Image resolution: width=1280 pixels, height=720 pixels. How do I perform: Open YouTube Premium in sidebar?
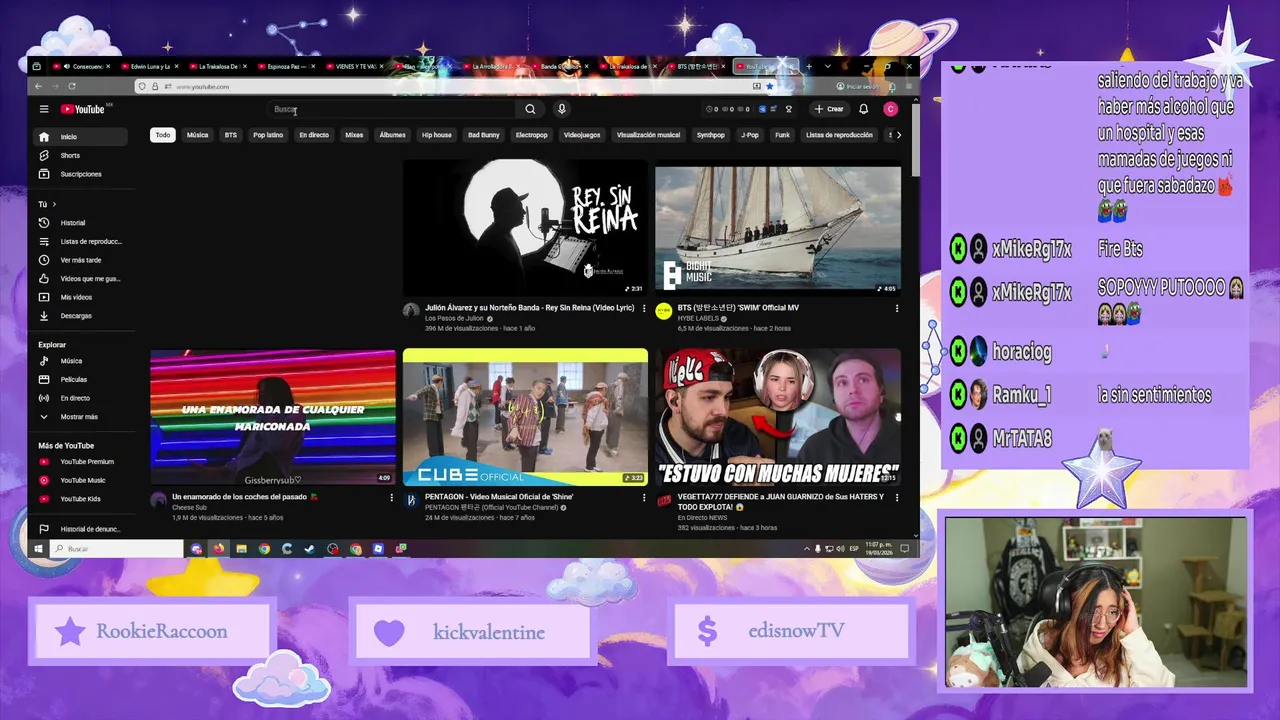pyautogui.click(x=82, y=462)
